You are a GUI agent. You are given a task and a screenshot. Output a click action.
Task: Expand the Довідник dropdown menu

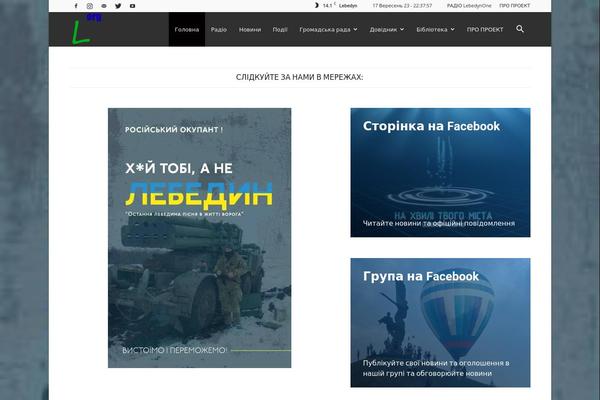coord(386,29)
